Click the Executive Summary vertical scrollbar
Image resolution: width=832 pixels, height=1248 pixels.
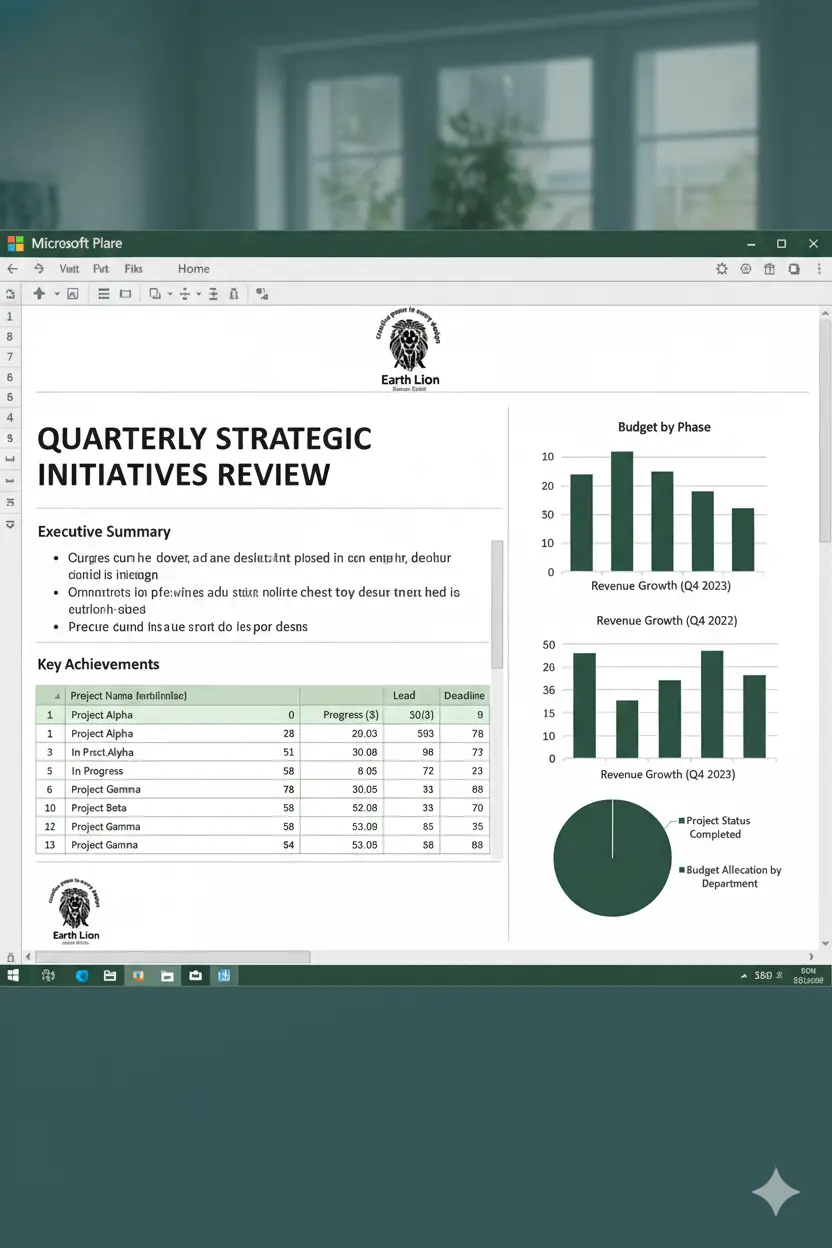click(x=496, y=605)
